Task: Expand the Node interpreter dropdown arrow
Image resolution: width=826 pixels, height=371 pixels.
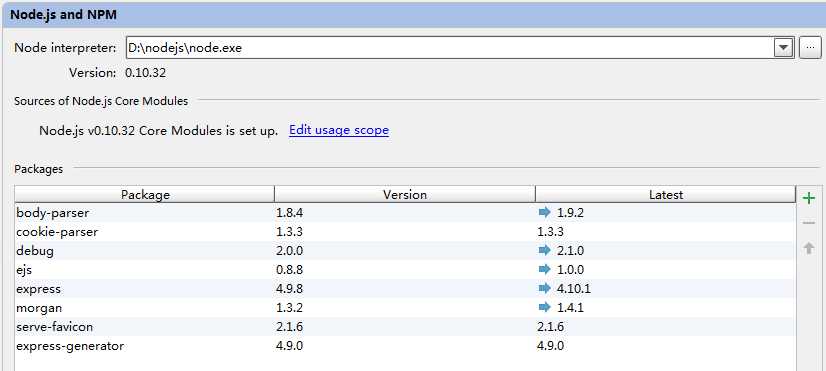Action: (784, 48)
